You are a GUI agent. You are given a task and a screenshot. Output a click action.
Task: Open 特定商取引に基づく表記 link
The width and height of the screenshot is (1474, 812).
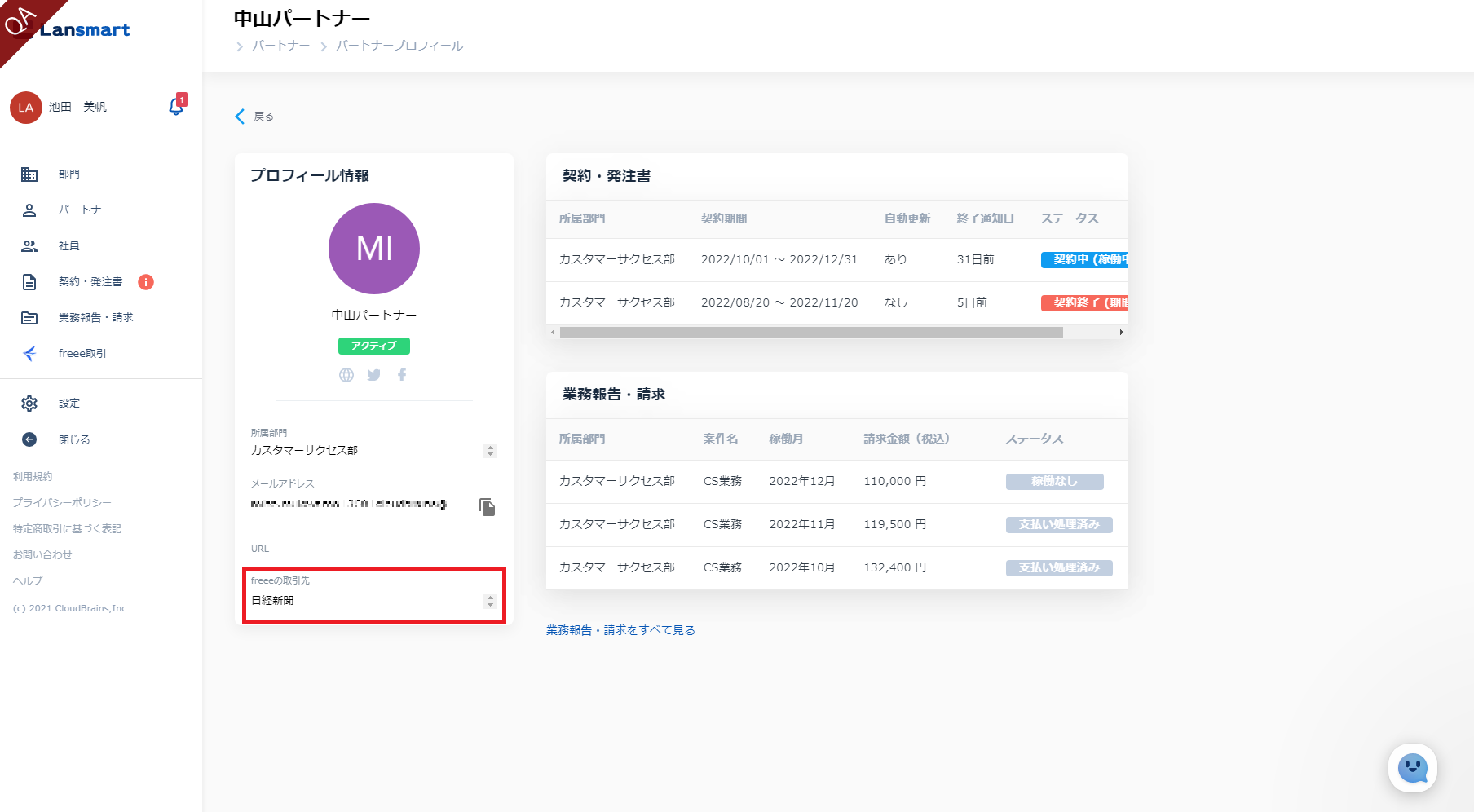tap(67, 529)
